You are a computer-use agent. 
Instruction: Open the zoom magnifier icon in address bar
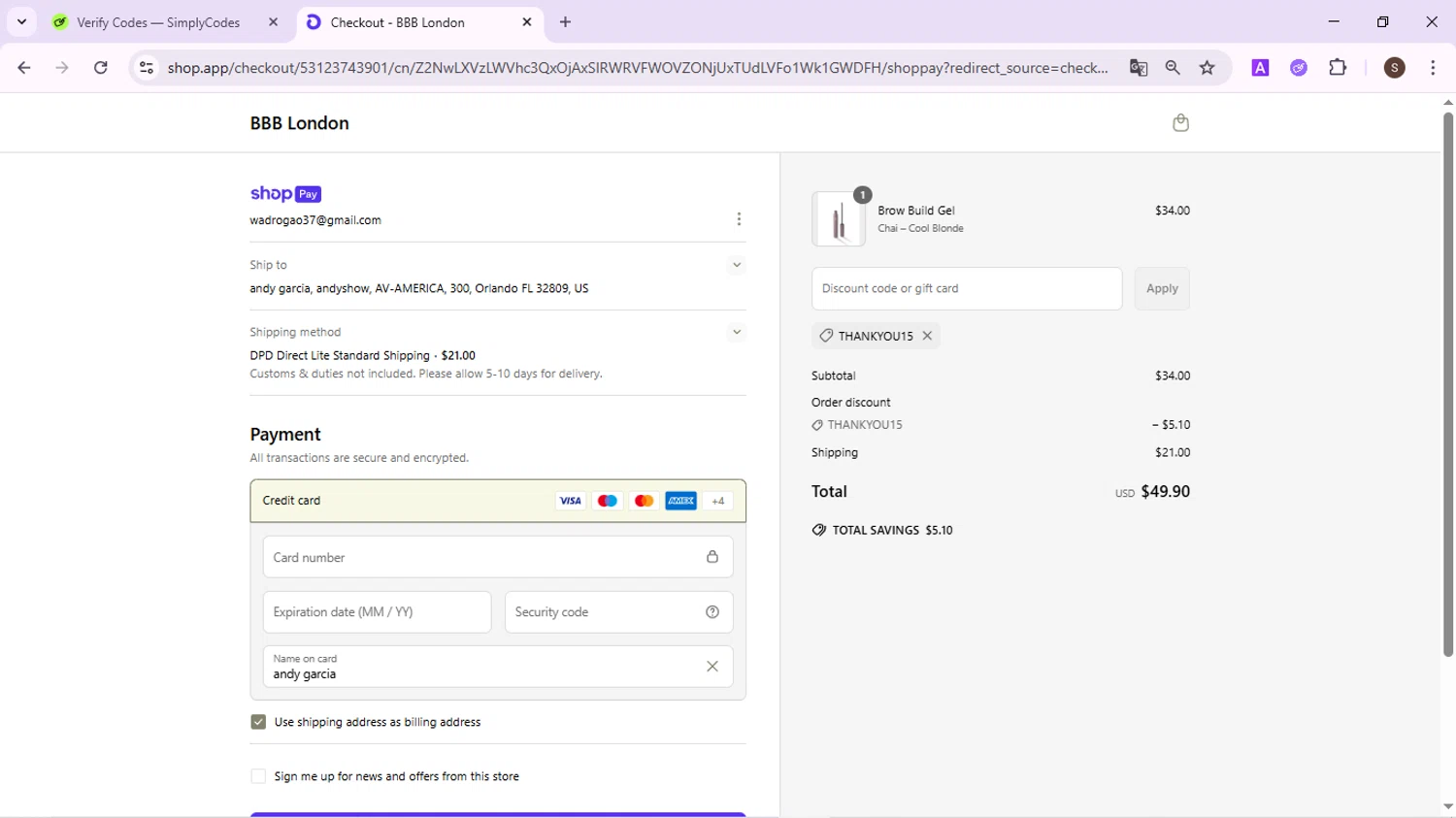click(x=1173, y=68)
